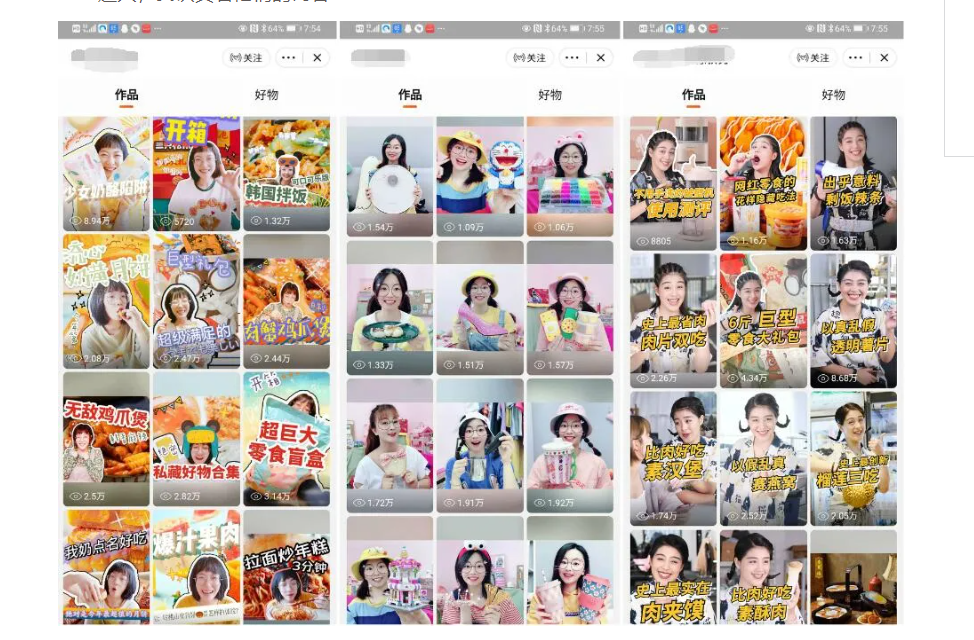
Task: Open the 超巨大零食盲盒 video thumbnail
Action: tap(286, 439)
